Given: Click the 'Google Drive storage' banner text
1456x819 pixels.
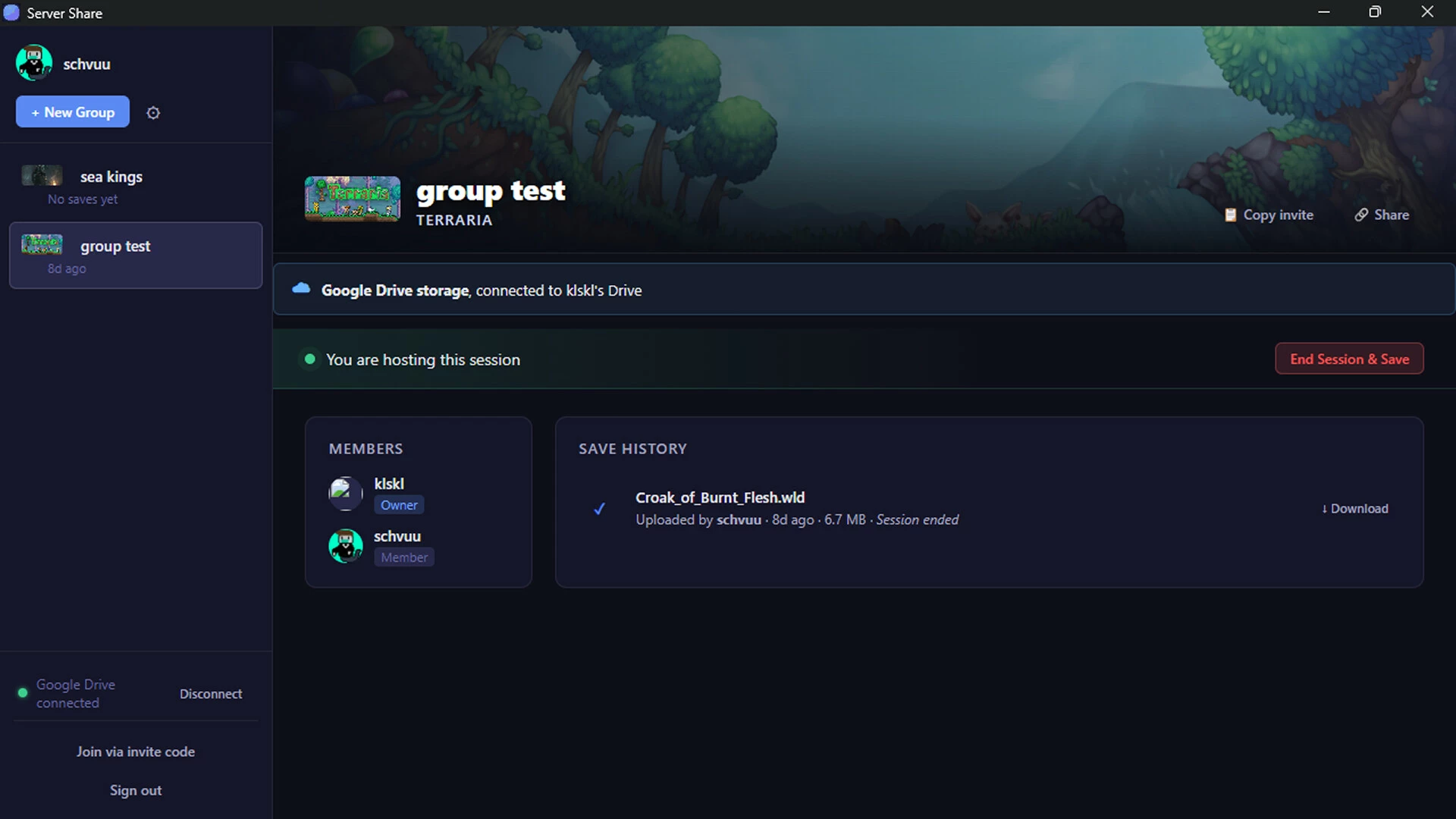Looking at the screenshot, I should click(395, 290).
